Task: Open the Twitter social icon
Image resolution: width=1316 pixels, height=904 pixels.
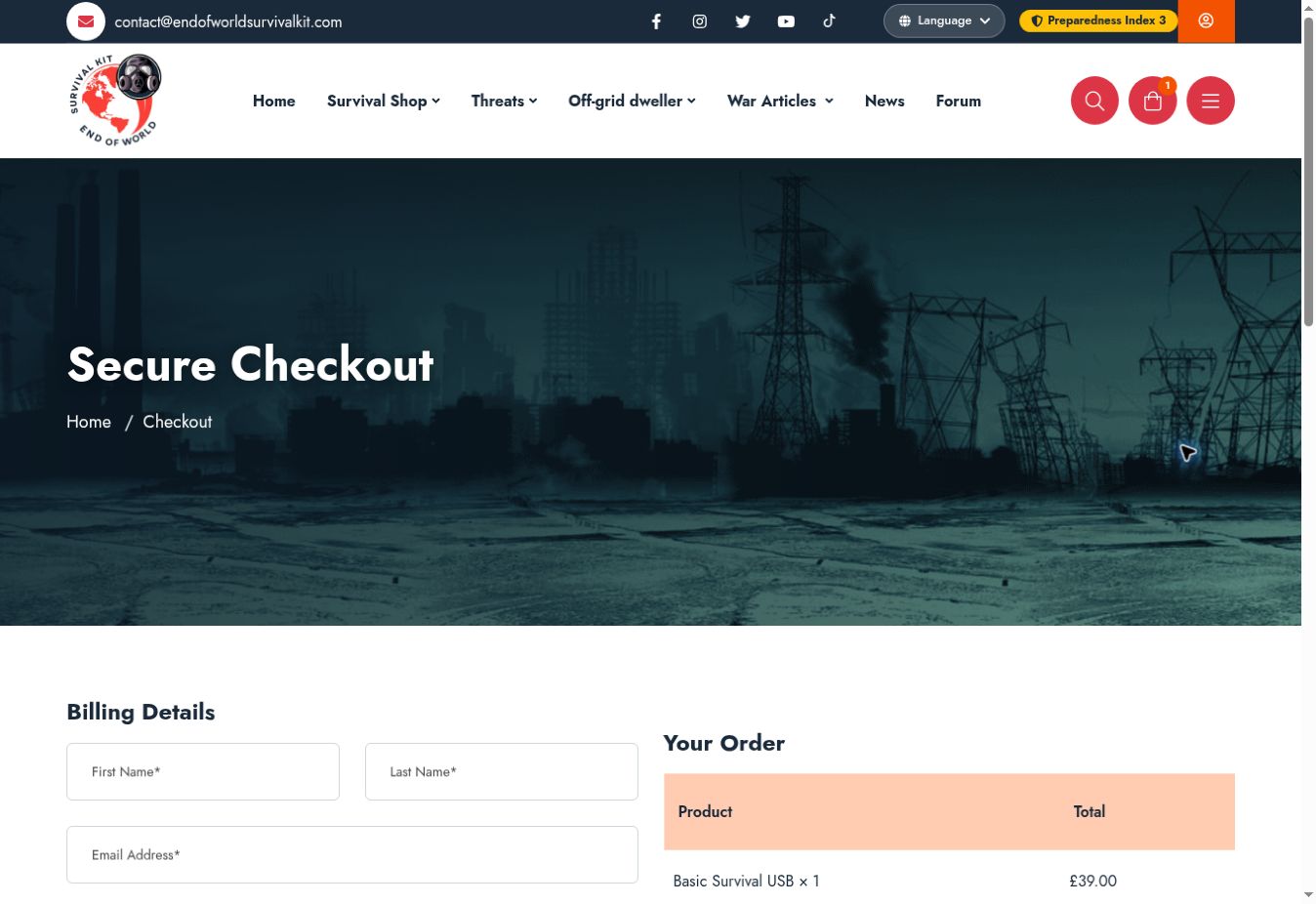Action: [x=743, y=21]
